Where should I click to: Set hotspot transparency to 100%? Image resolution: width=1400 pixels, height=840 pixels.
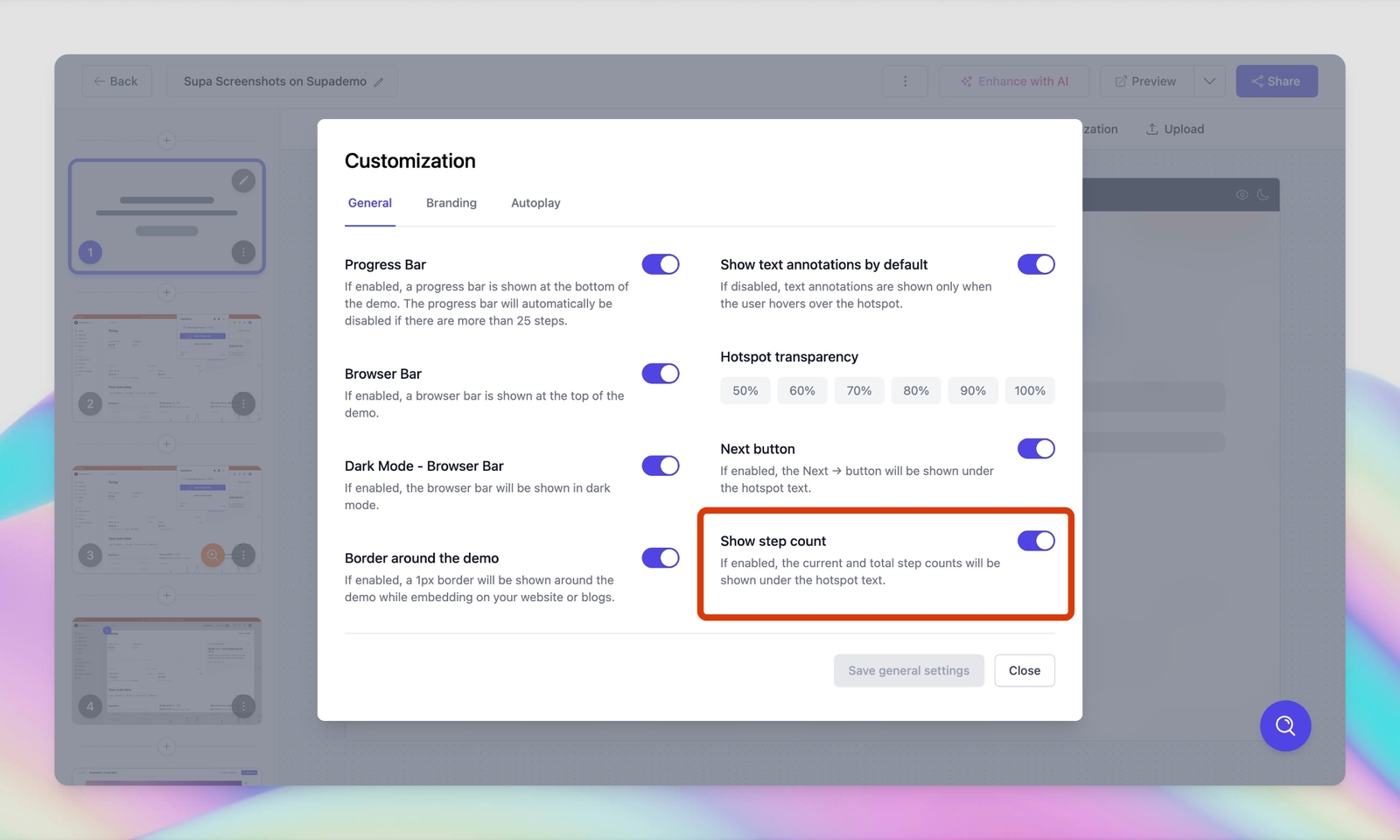click(1030, 390)
